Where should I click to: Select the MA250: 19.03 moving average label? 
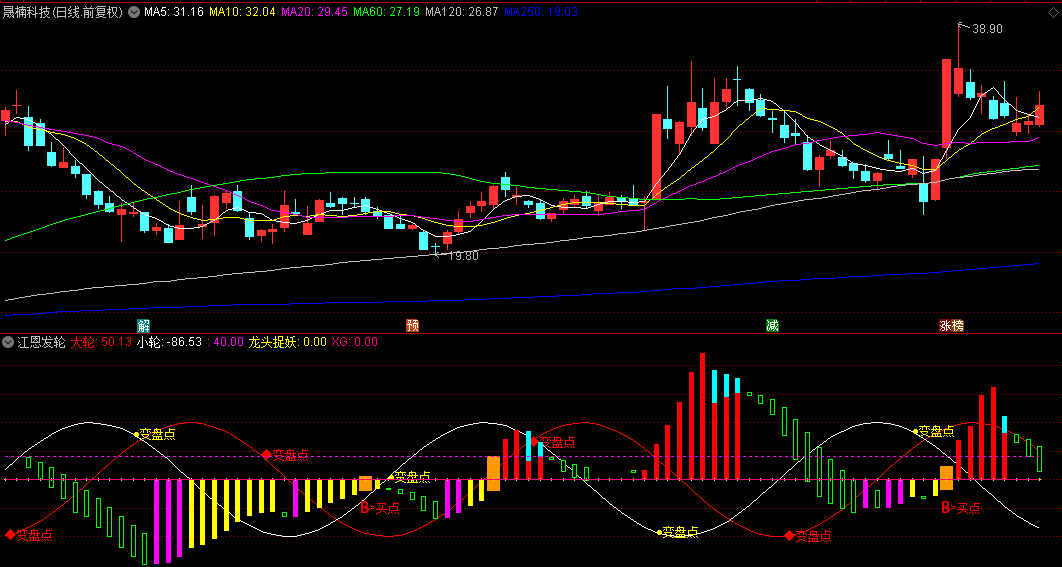542,12
